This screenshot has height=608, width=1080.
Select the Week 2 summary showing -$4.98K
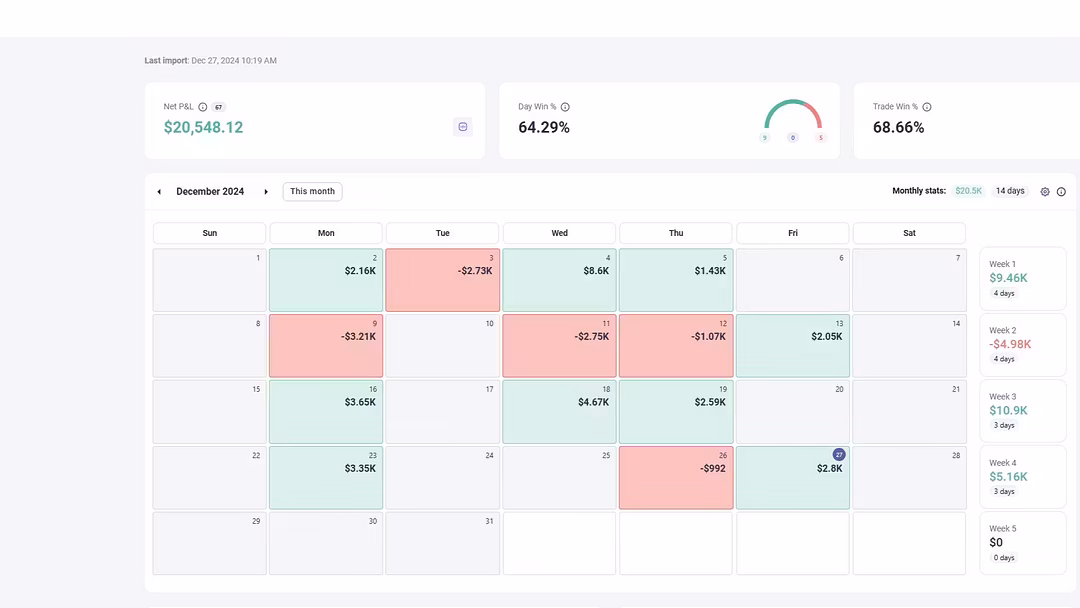pos(1022,344)
